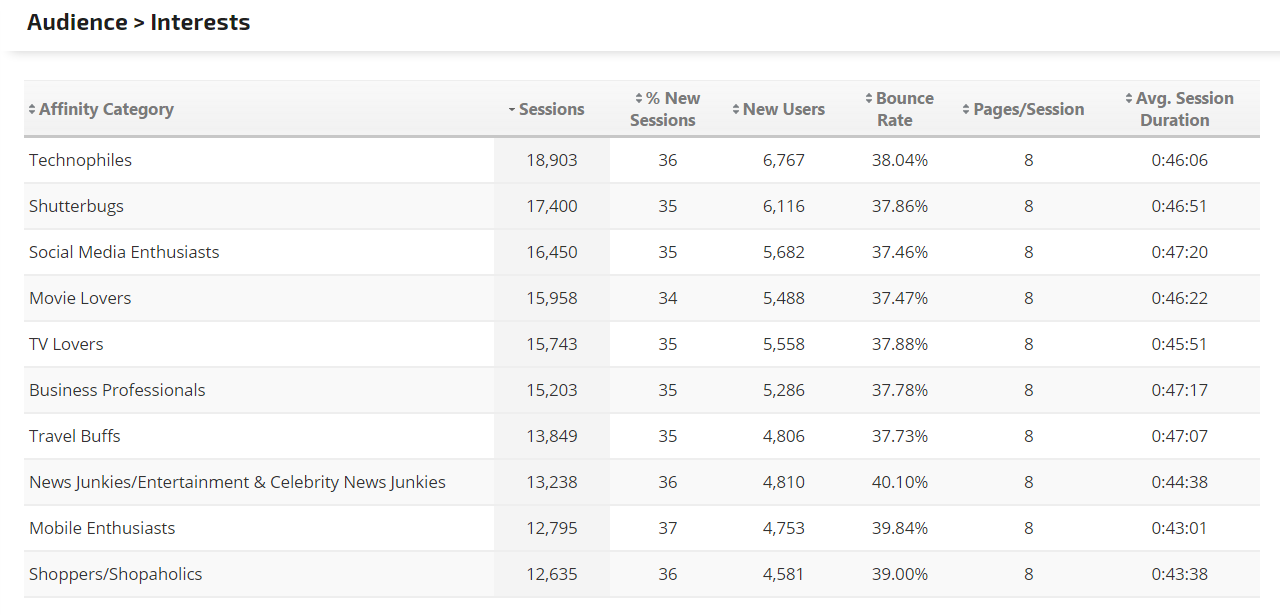The height and width of the screenshot is (615, 1280).
Task: Click Travel Buffs category name
Action: tap(75, 436)
